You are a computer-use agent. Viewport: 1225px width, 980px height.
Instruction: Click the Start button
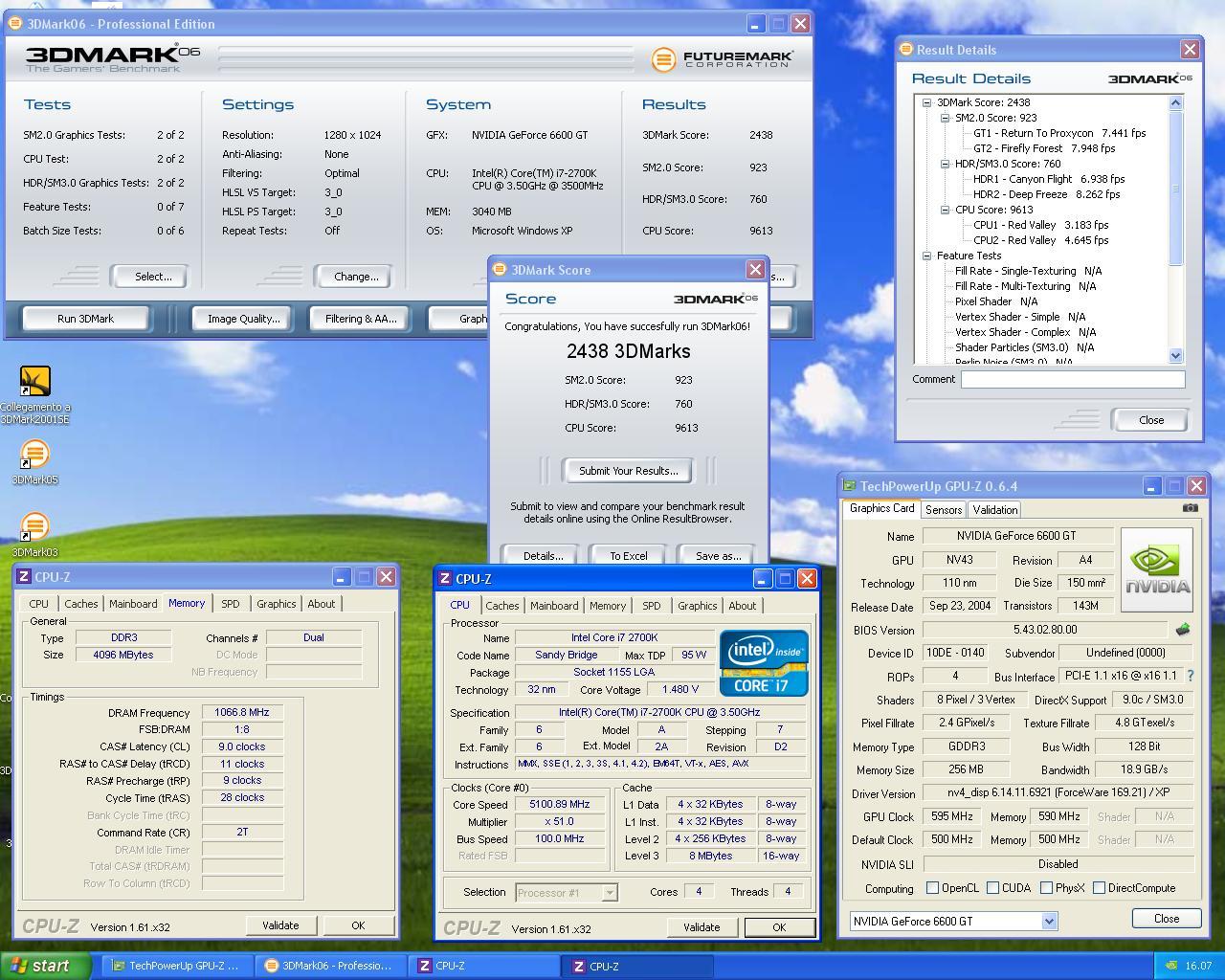46,966
